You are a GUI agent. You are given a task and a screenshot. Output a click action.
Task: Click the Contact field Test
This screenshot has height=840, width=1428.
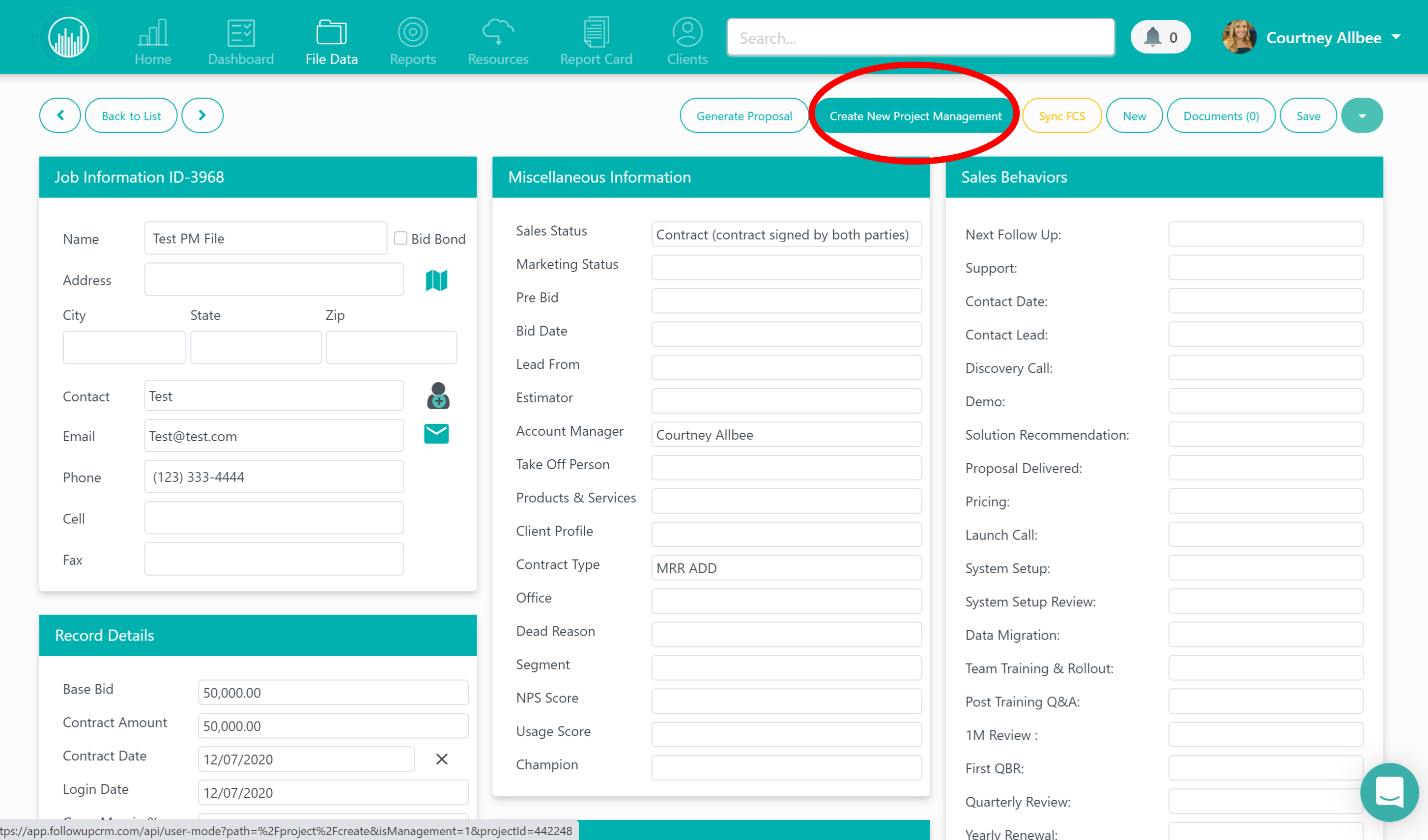click(x=274, y=395)
